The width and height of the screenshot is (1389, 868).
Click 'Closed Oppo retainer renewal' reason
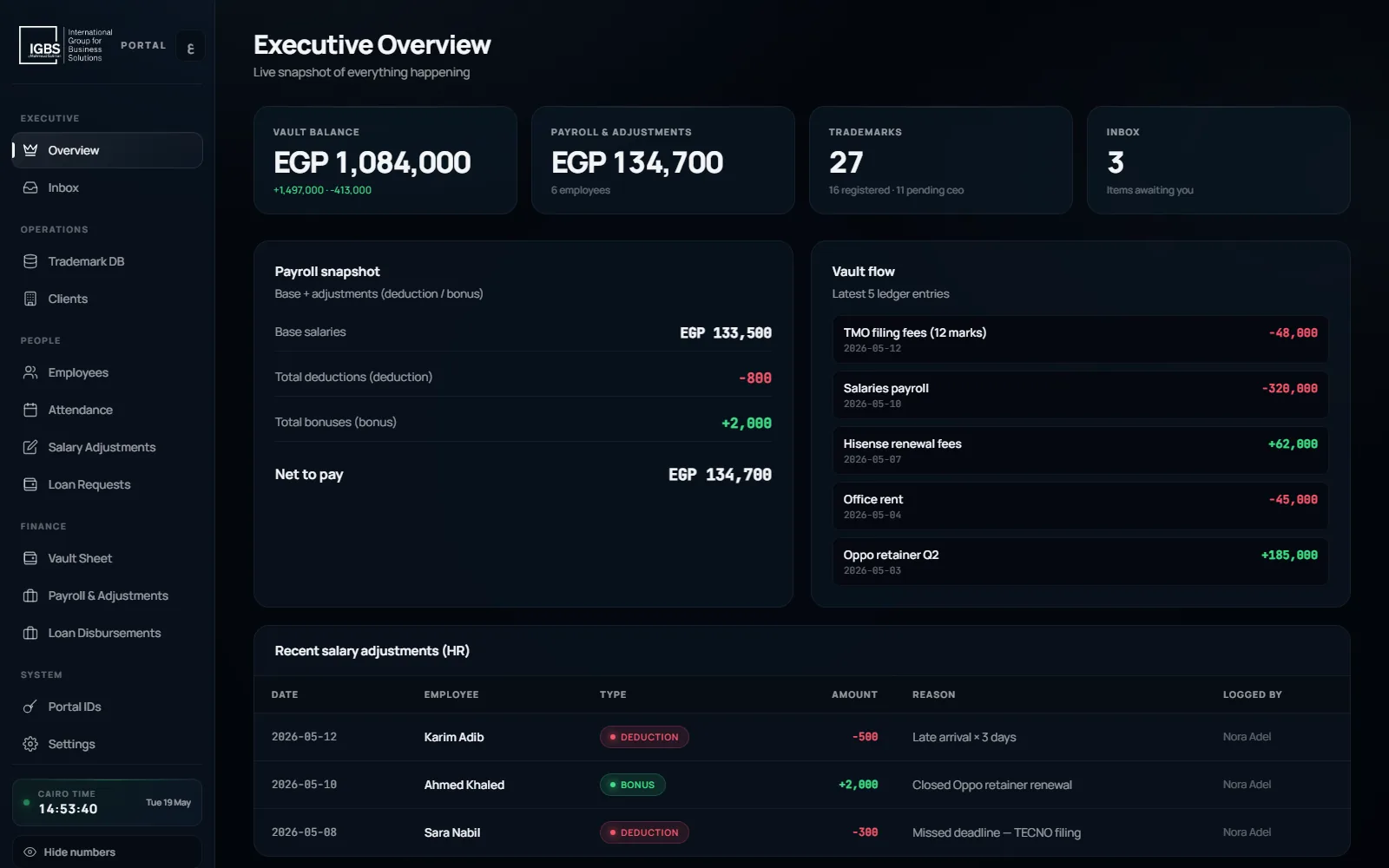pyautogui.click(x=992, y=785)
